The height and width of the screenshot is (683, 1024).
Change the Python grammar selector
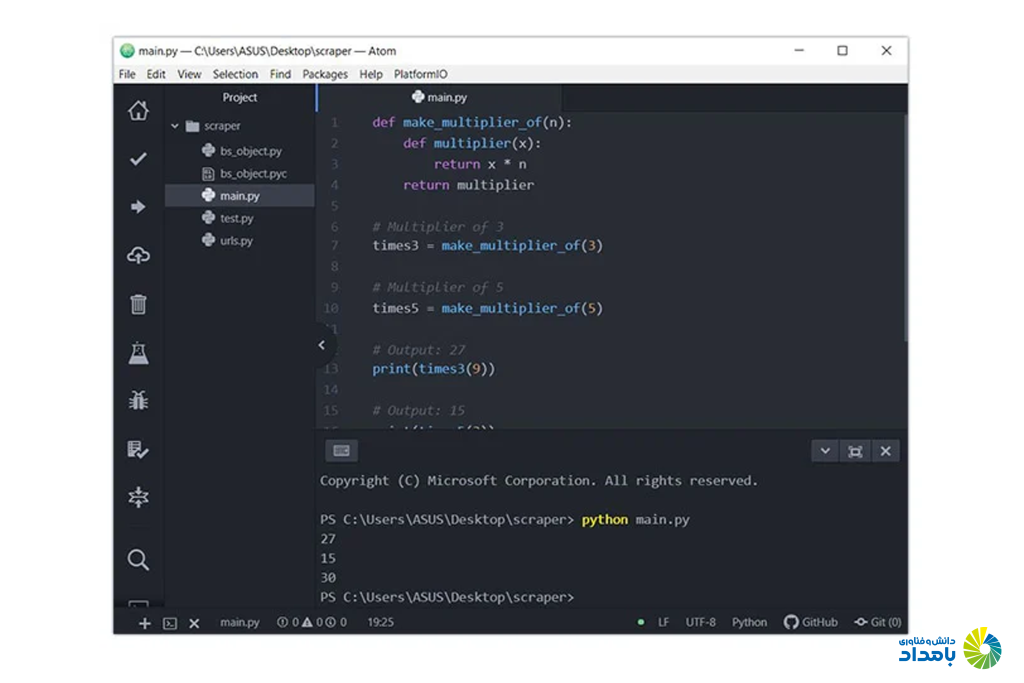click(749, 622)
